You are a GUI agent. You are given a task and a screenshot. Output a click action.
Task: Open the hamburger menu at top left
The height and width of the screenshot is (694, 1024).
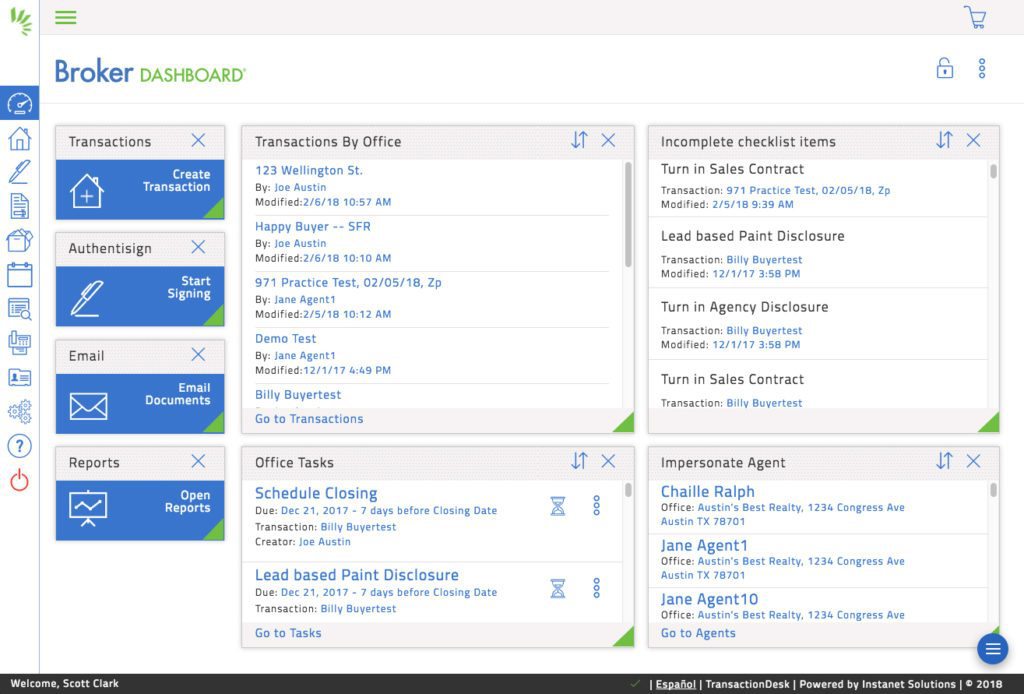65,17
